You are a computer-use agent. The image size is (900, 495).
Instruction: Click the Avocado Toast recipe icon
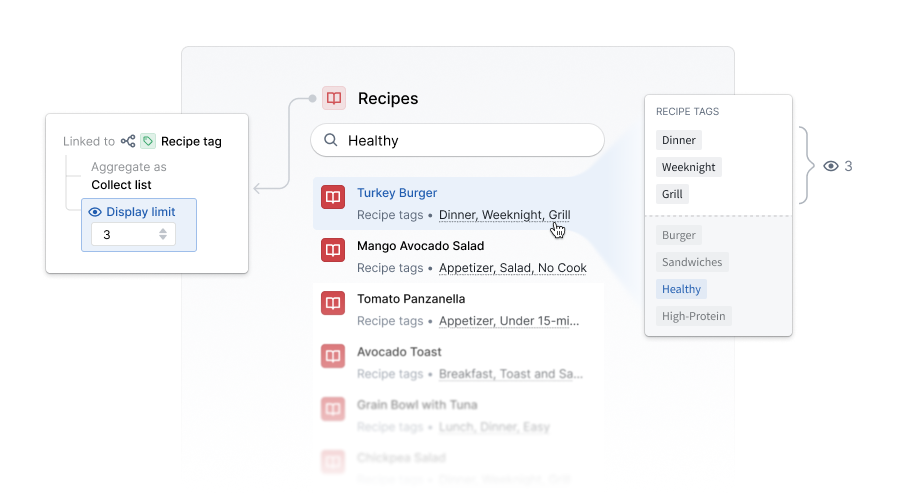pos(333,355)
